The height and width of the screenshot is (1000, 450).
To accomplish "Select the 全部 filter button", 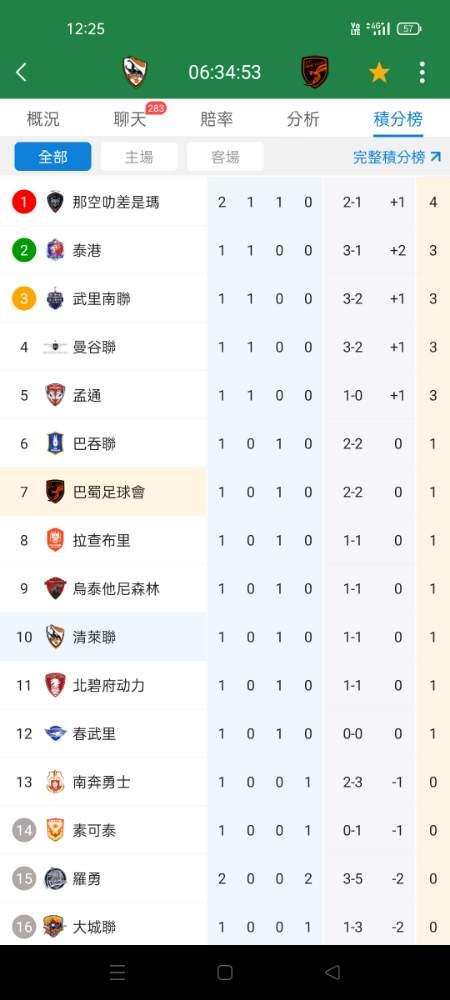I will click(53, 157).
